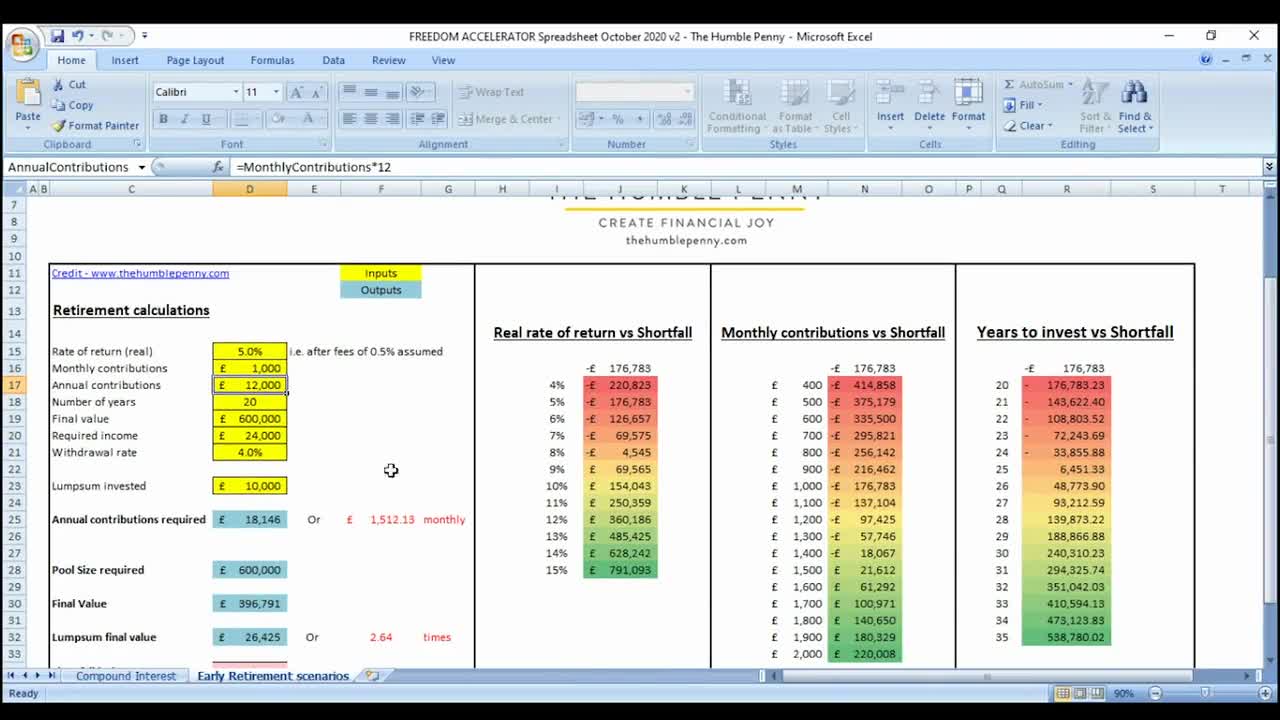1280x720 pixels.
Task: Click the vertical scrollbar thumb
Action: [x=1269, y=439]
